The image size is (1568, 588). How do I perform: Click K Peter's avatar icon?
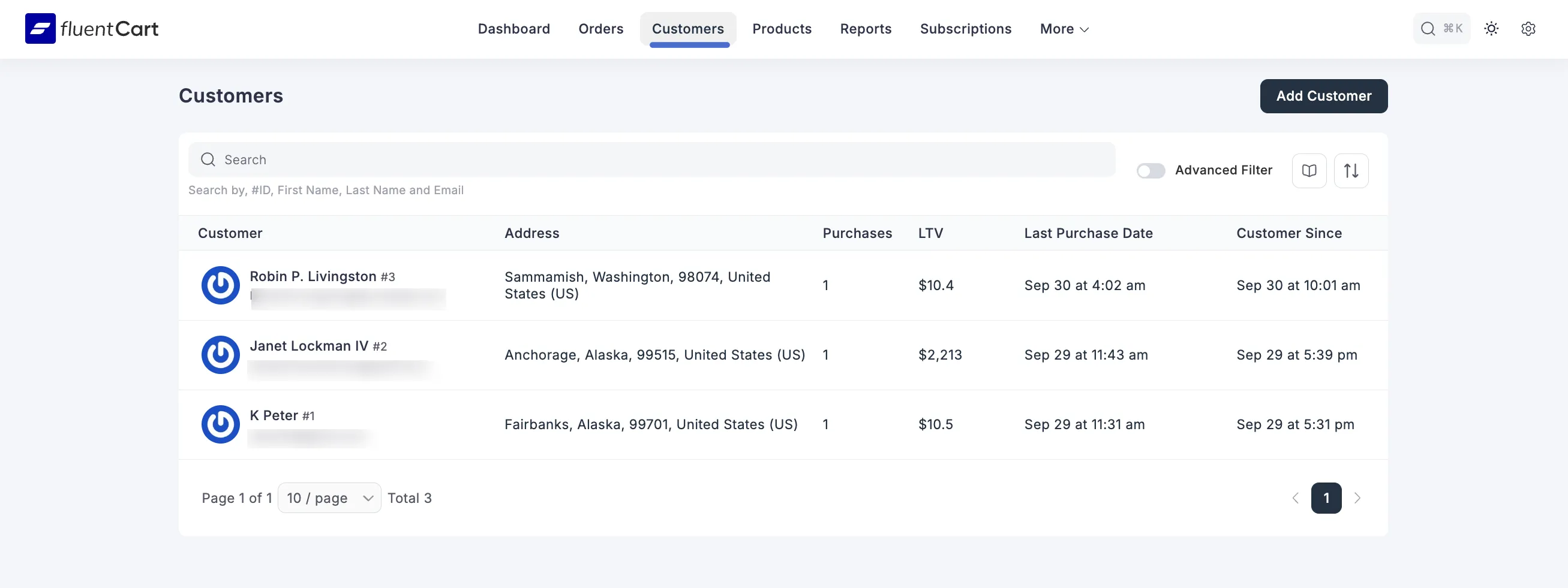220,424
